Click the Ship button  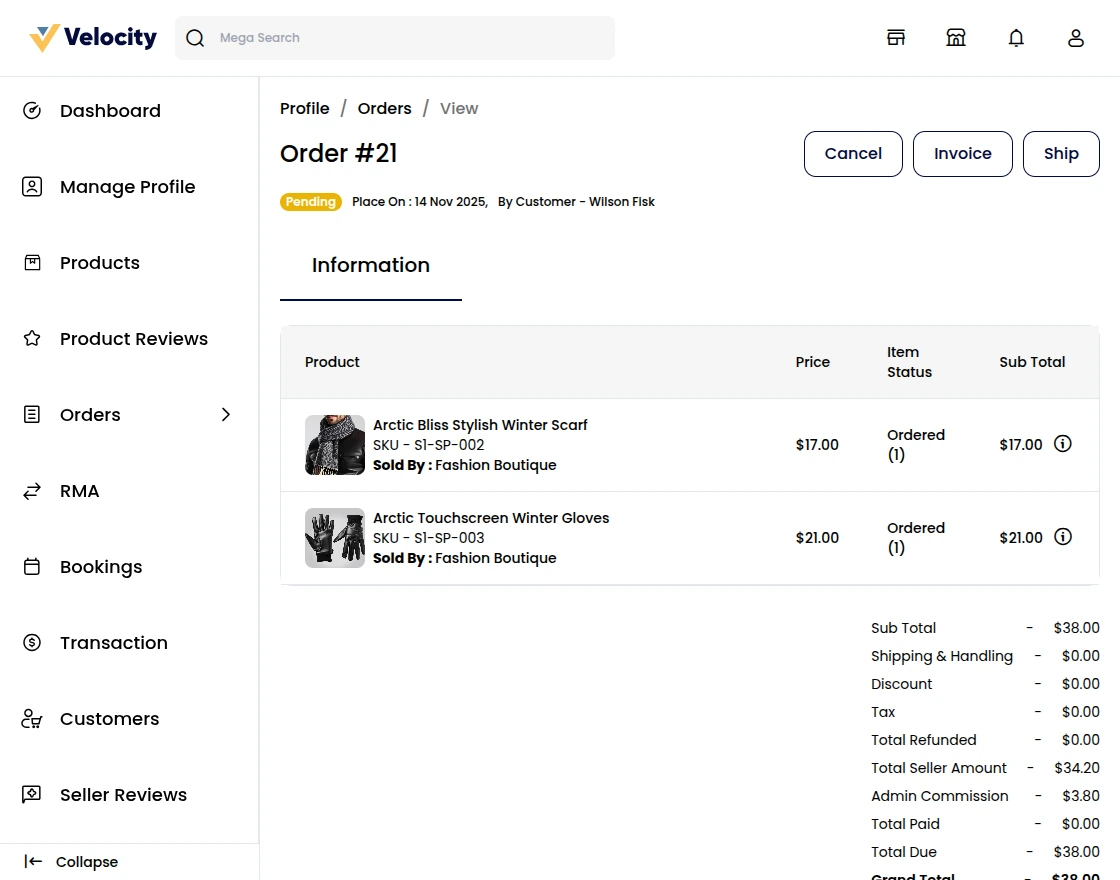click(1061, 154)
